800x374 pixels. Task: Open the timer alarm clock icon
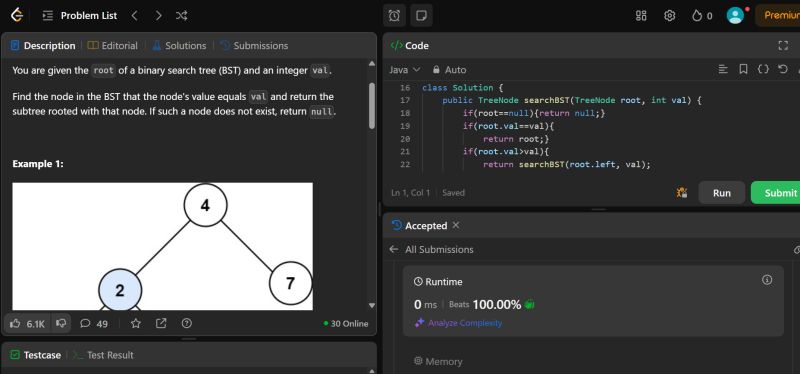[x=394, y=16]
